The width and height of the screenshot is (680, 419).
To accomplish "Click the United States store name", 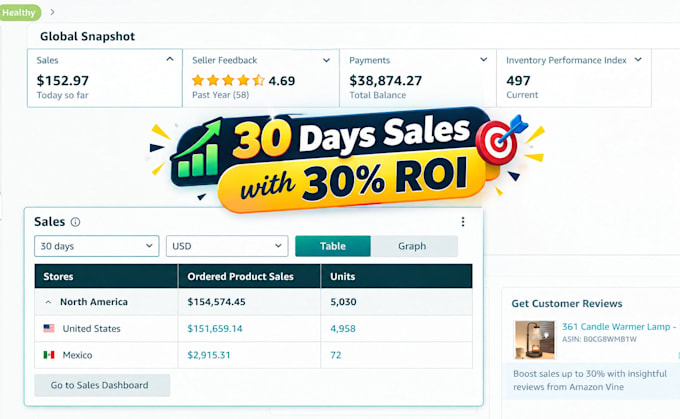I will [92, 329].
